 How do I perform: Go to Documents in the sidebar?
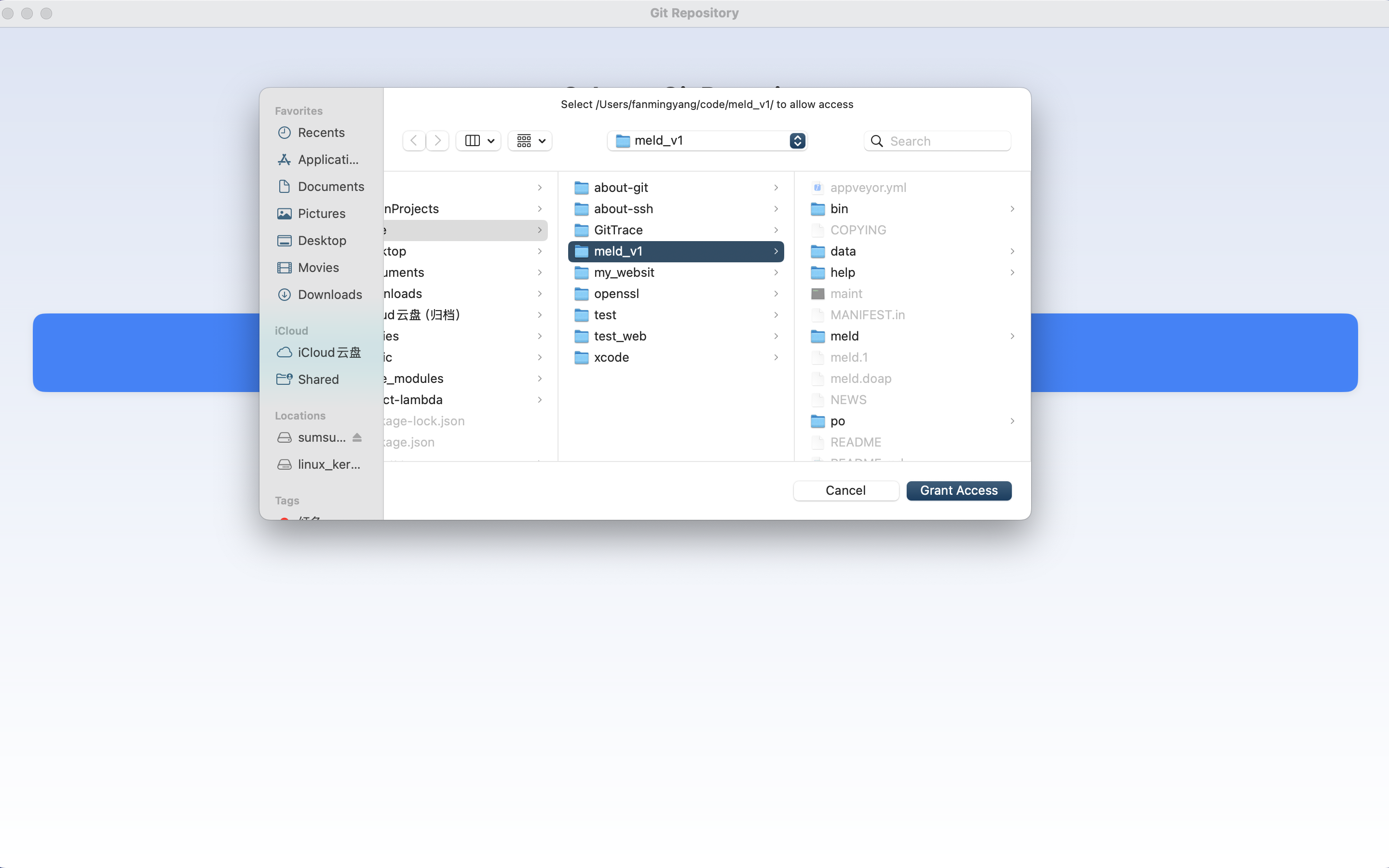click(x=330, y=187)
